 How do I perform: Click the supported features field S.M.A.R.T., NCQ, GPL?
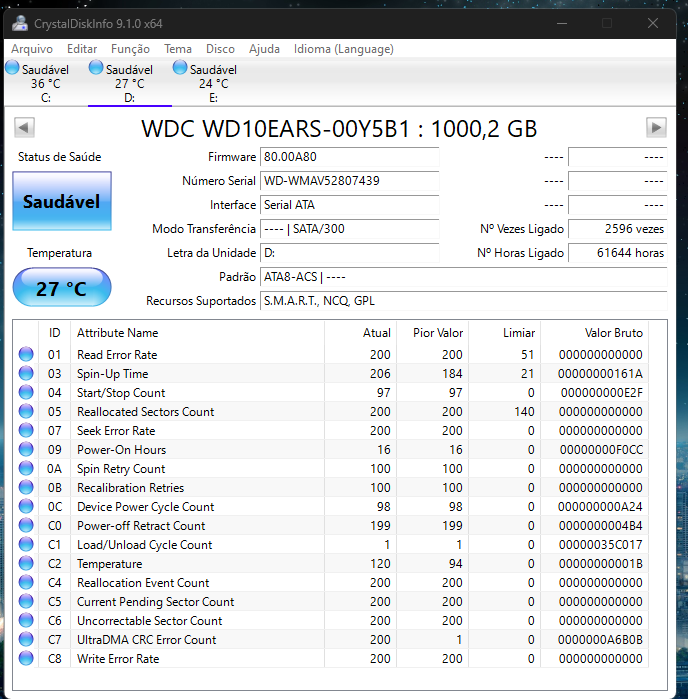[x=464, y=301]
